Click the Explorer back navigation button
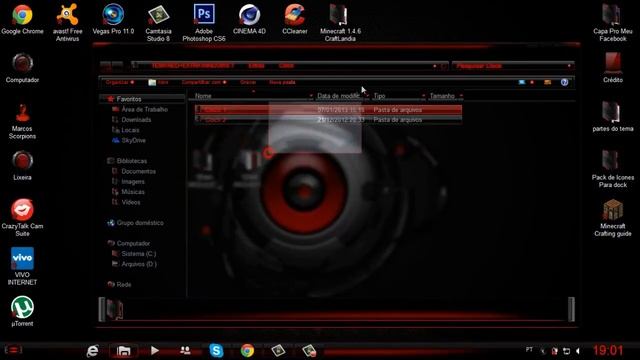 click(x=105, y=65)
